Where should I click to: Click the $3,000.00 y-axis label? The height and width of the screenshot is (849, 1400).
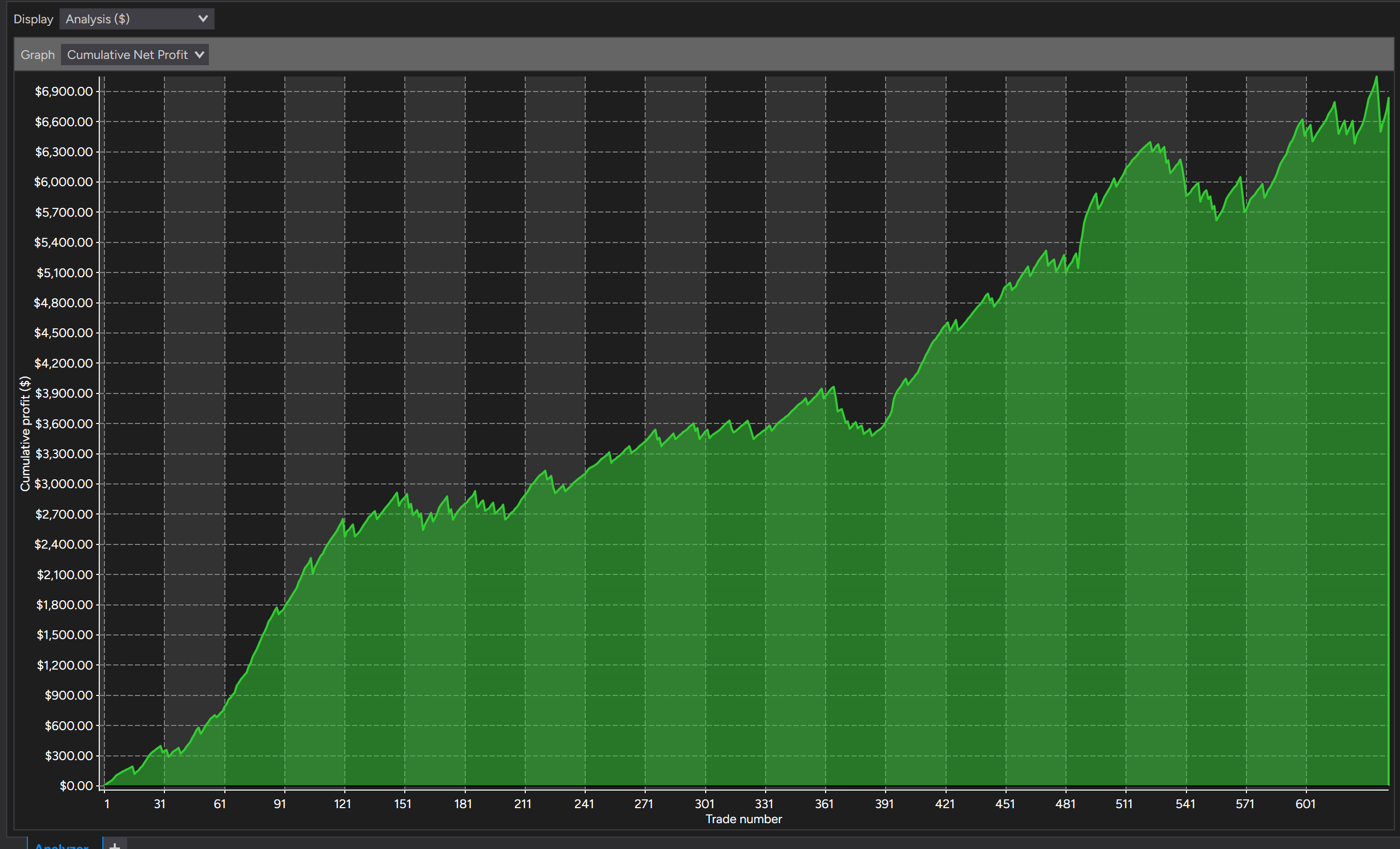coord(64,483)
